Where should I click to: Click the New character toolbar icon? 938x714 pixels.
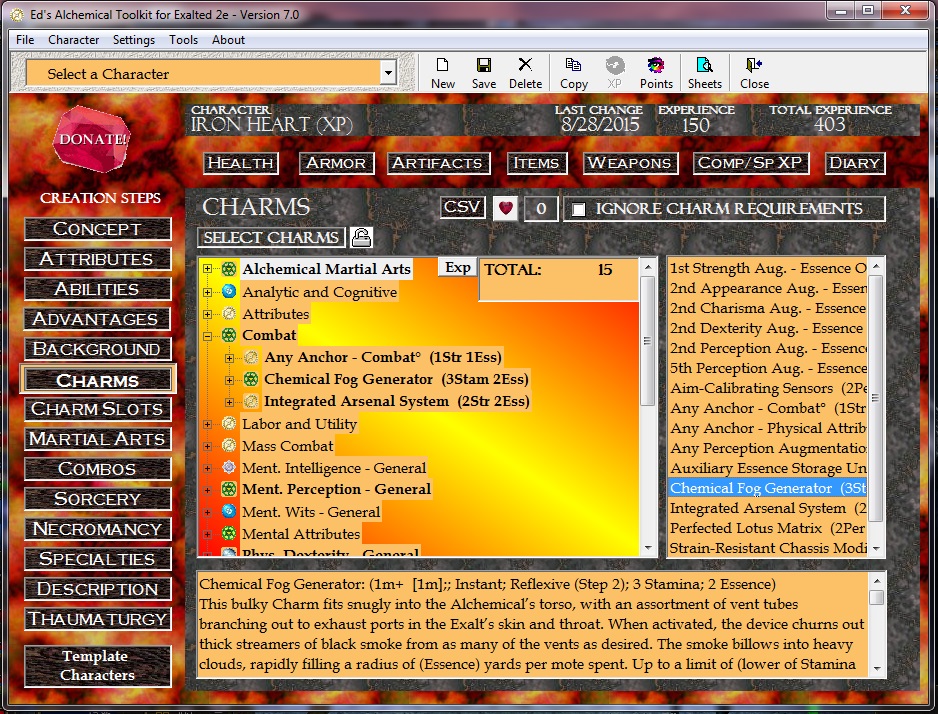click(x=443, y=73)
